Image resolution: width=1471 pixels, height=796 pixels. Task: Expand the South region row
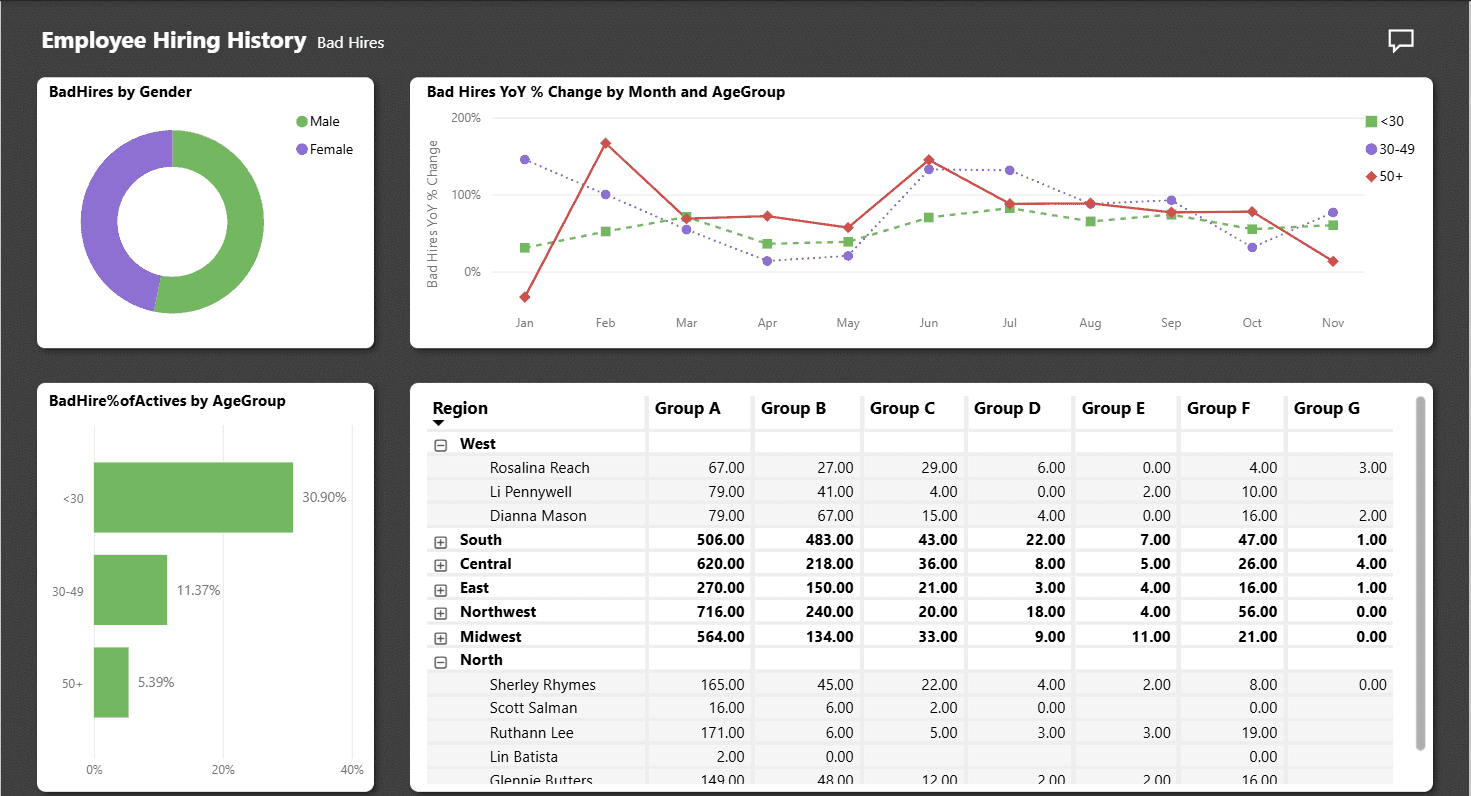[x=440, y=541]
